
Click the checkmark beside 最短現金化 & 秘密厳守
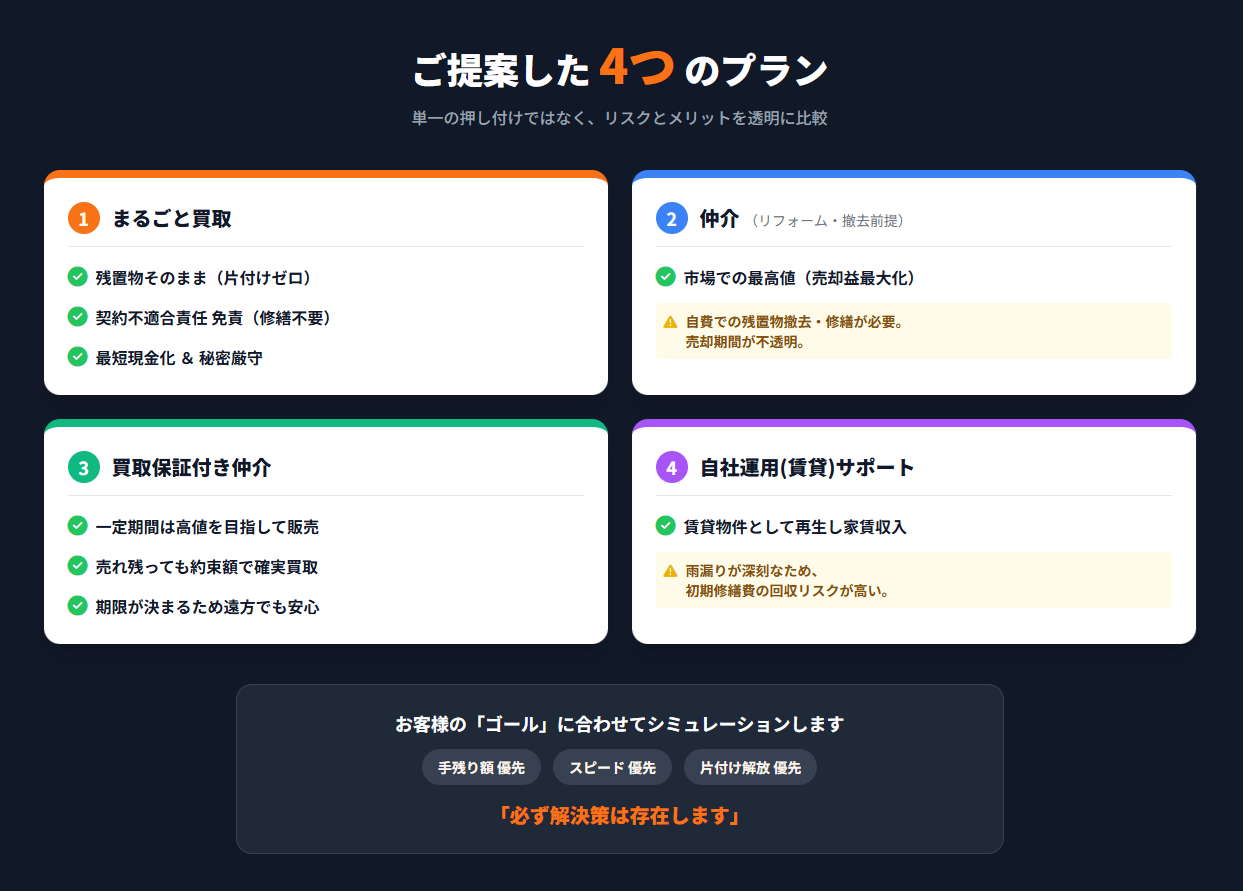[77, 356]
